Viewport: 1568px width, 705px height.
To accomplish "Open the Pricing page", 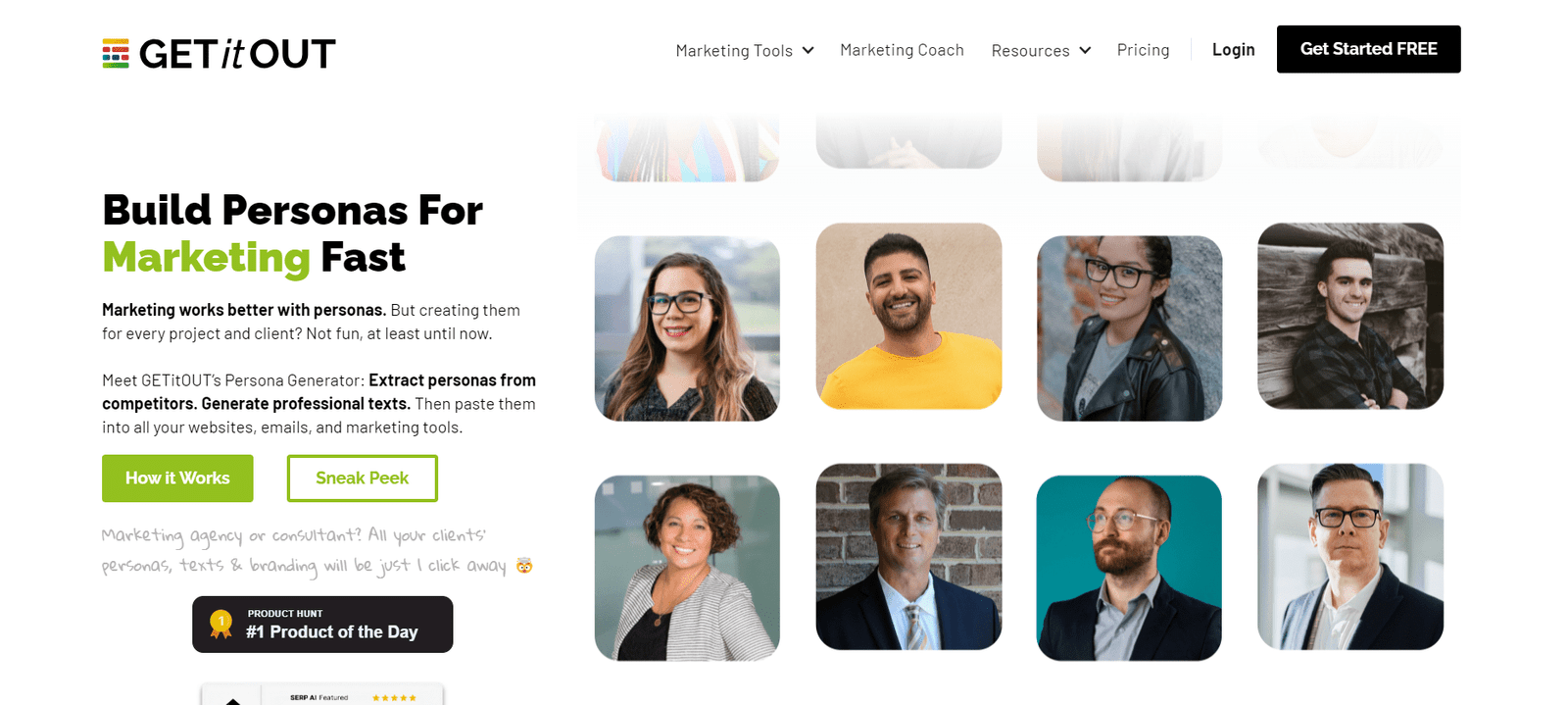I will click(x=1143, y=50).
